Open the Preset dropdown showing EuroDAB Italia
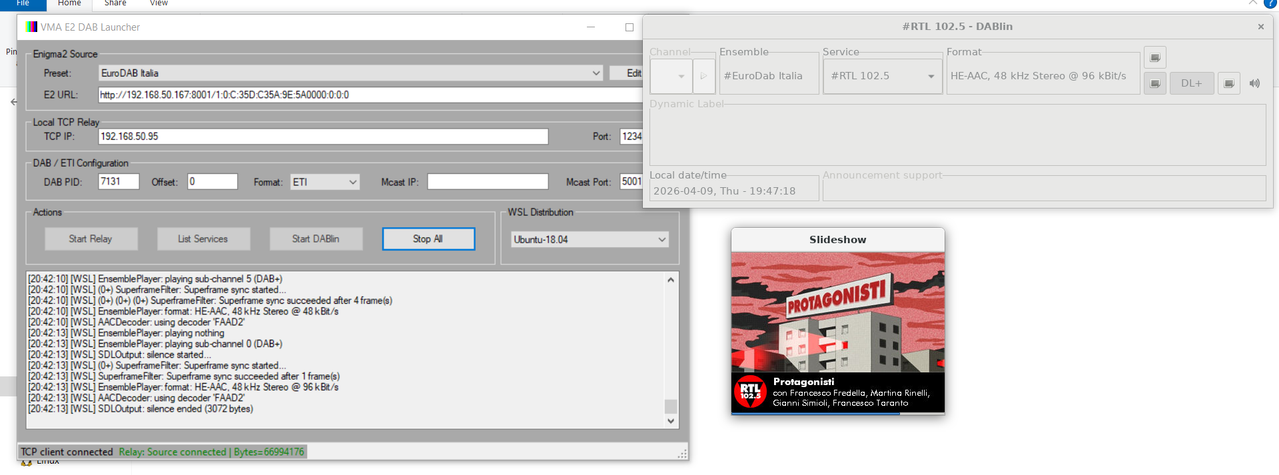This screenshot has height=475, width=1279. [350, 73]
